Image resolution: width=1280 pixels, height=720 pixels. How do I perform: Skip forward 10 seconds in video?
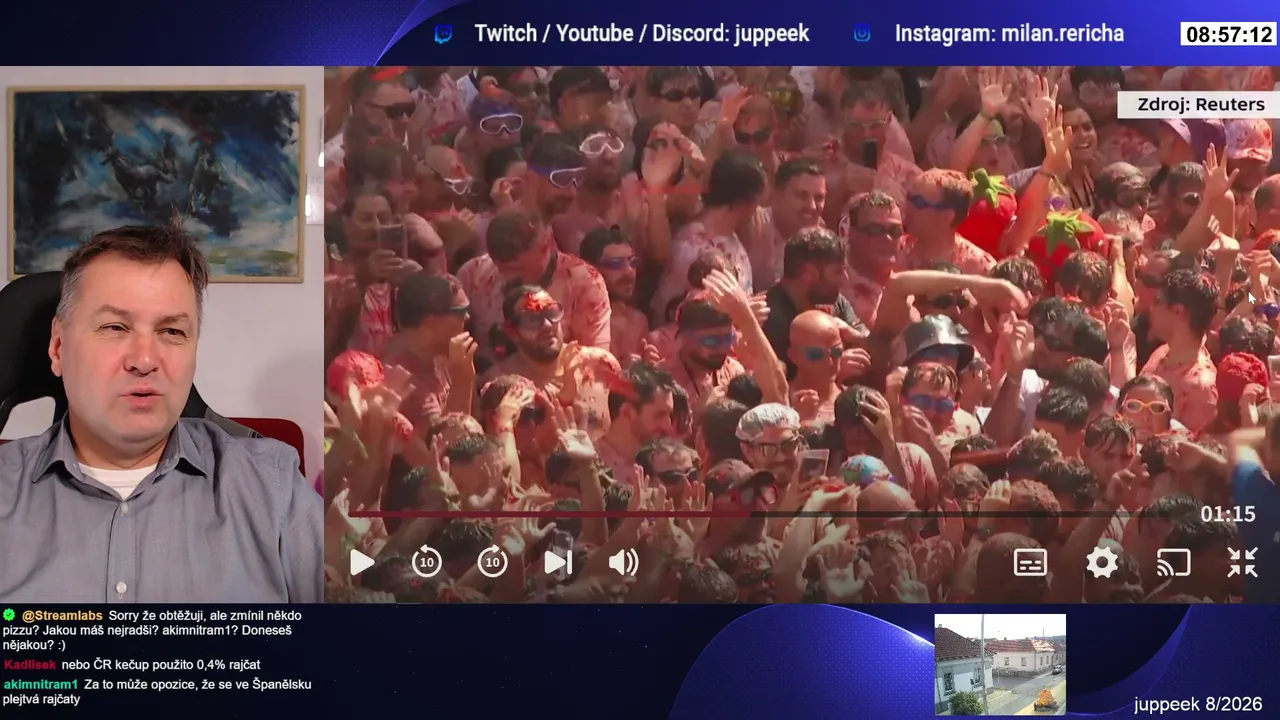click(492, 562)
